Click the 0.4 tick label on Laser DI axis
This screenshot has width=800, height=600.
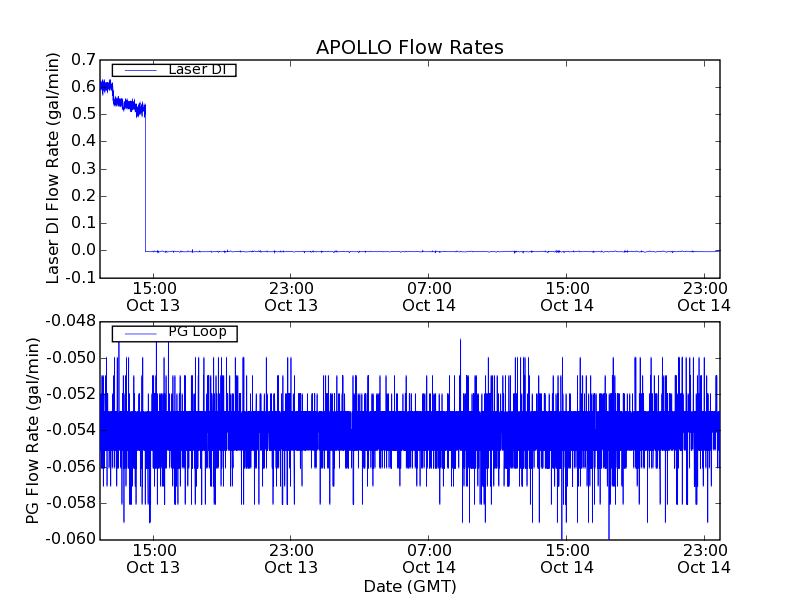coord(83,141)
